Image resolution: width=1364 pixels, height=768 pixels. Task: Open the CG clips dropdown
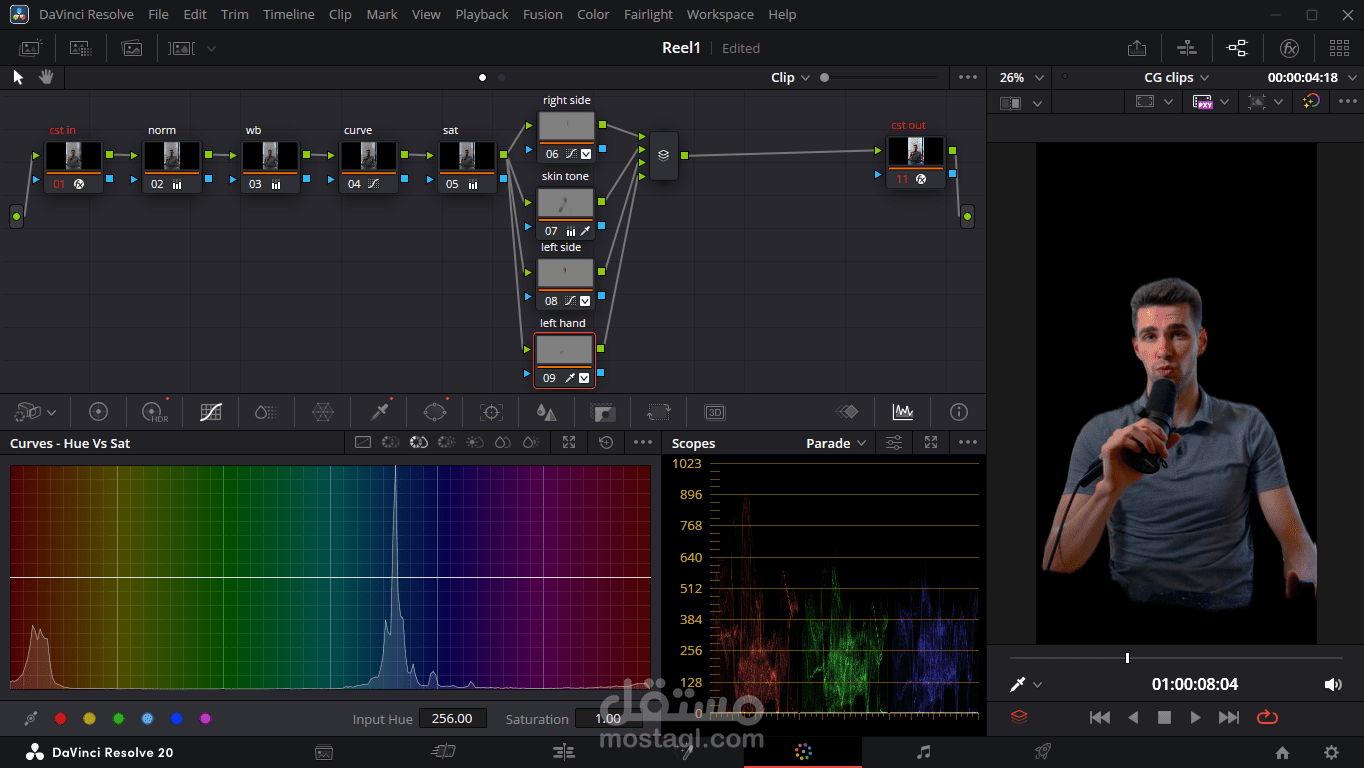tap(1176, 77)
